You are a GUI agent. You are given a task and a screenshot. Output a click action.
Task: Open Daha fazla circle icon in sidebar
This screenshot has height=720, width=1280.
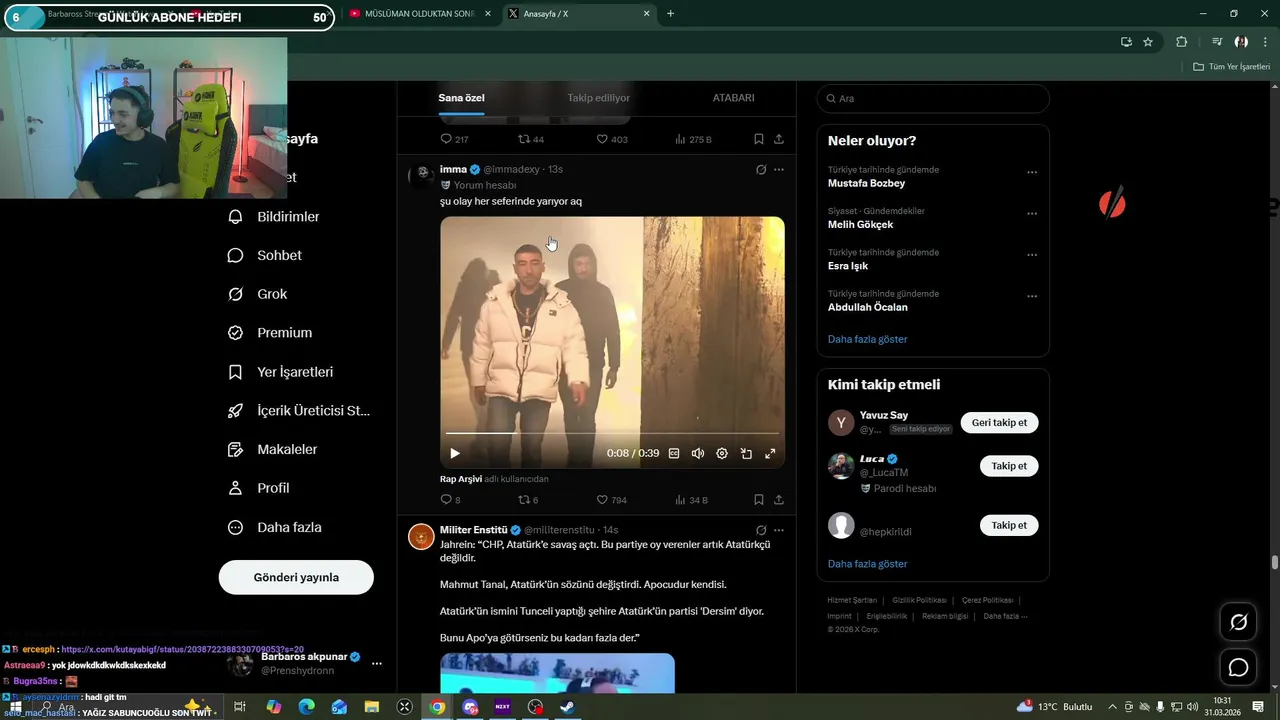[x=235, y=527]
